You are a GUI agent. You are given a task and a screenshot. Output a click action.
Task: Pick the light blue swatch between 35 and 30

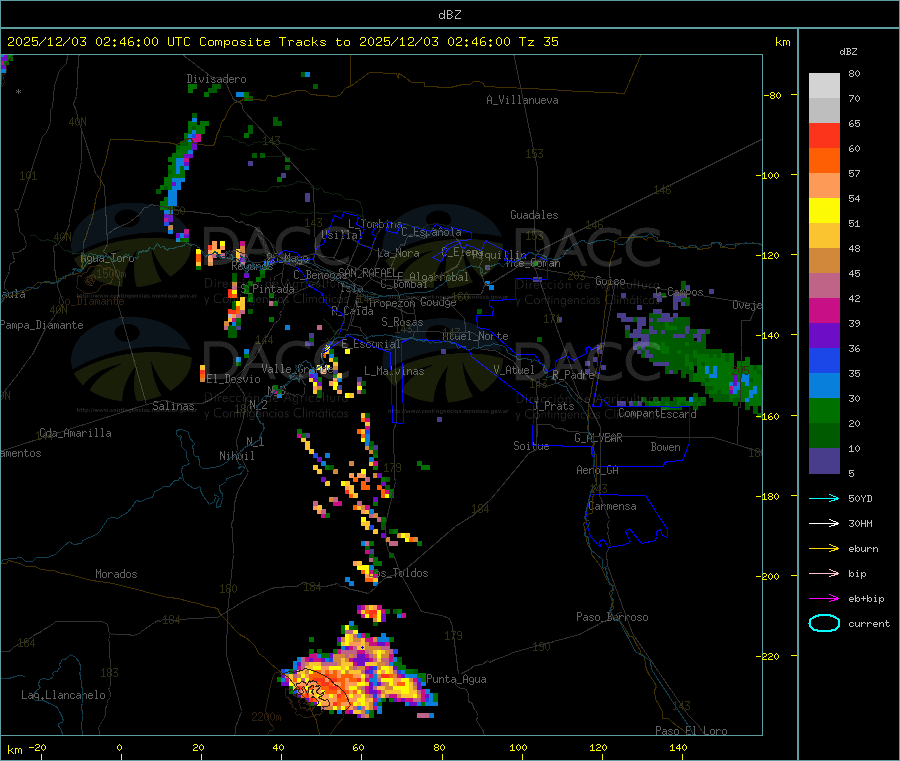tap(824, 386)
